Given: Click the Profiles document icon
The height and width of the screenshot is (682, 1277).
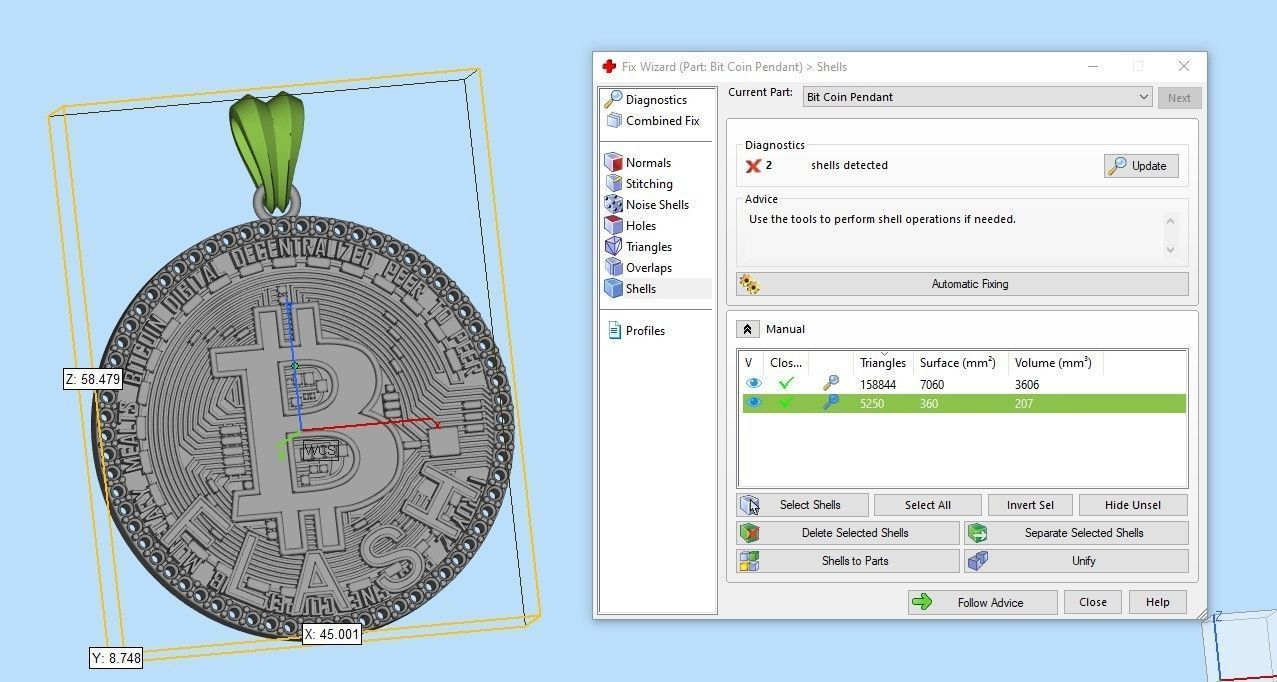Looking at the screenshot, I should pos(614,331).
